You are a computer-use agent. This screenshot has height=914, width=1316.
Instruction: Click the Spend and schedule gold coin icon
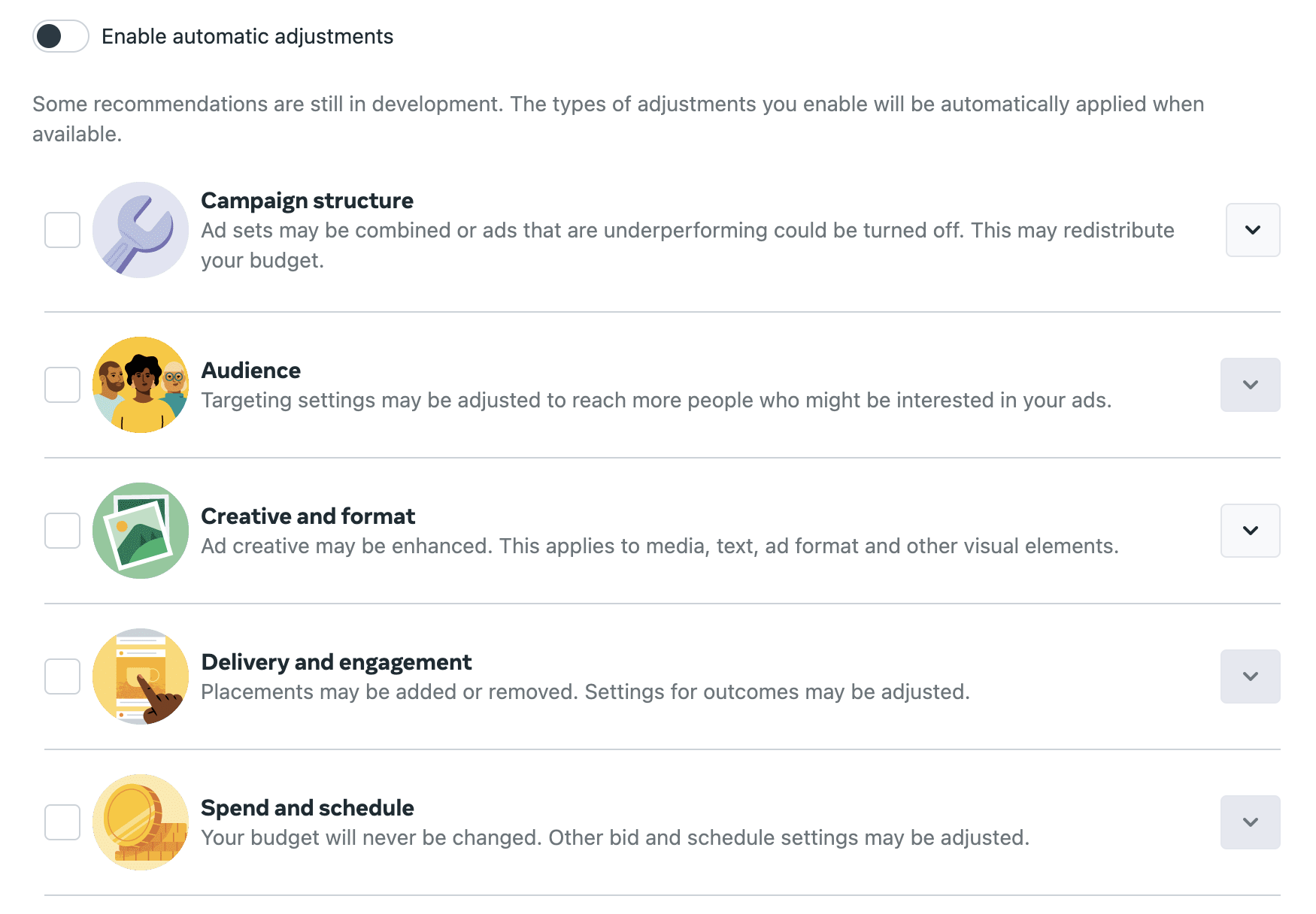(141, 822)
